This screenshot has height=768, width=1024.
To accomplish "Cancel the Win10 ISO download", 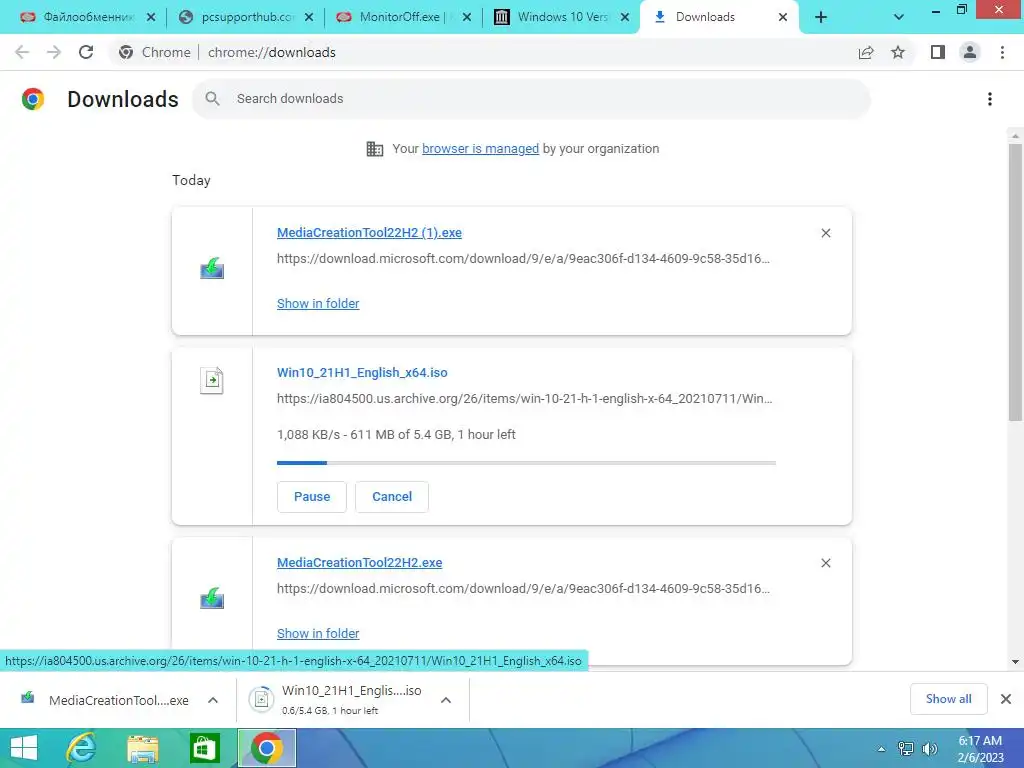I will tap(392, 497).
